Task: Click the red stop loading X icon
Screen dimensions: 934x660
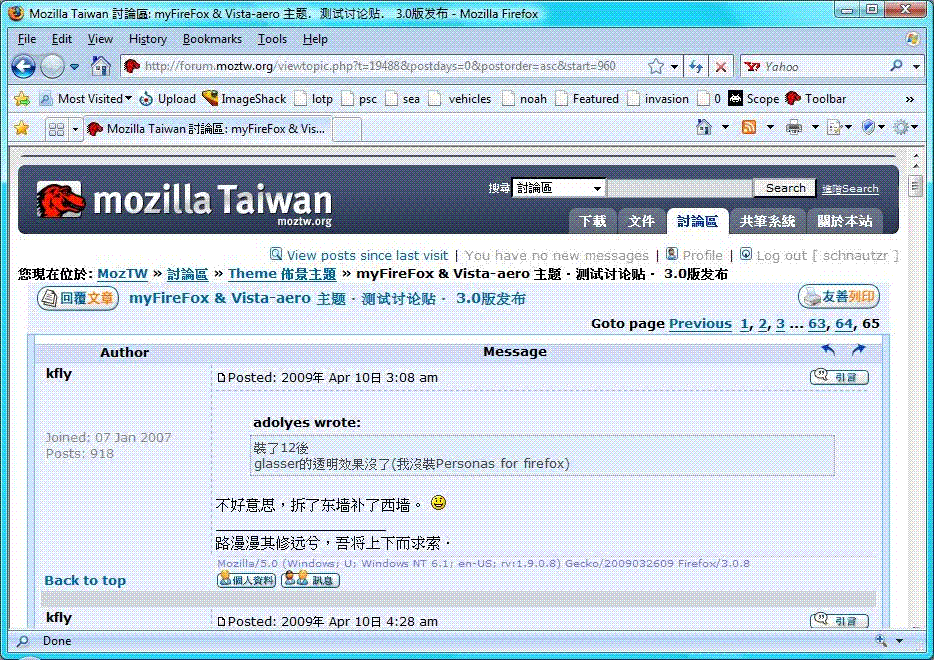Action: (721, 67)
